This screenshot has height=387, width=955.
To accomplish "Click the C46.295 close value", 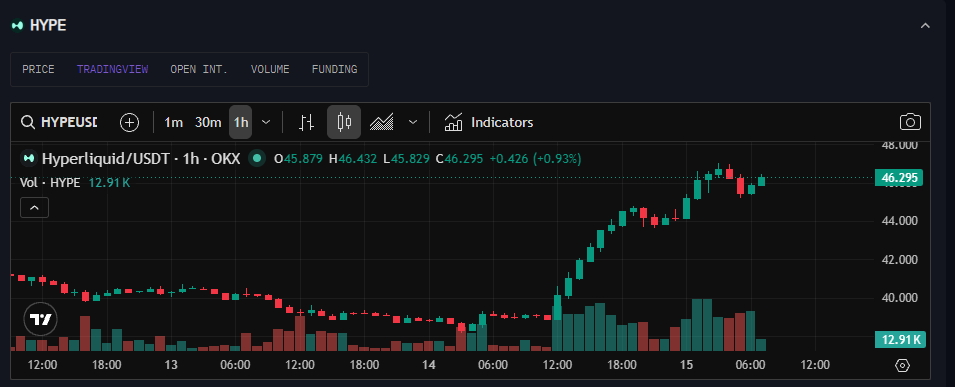I will (x=459, y=159).
